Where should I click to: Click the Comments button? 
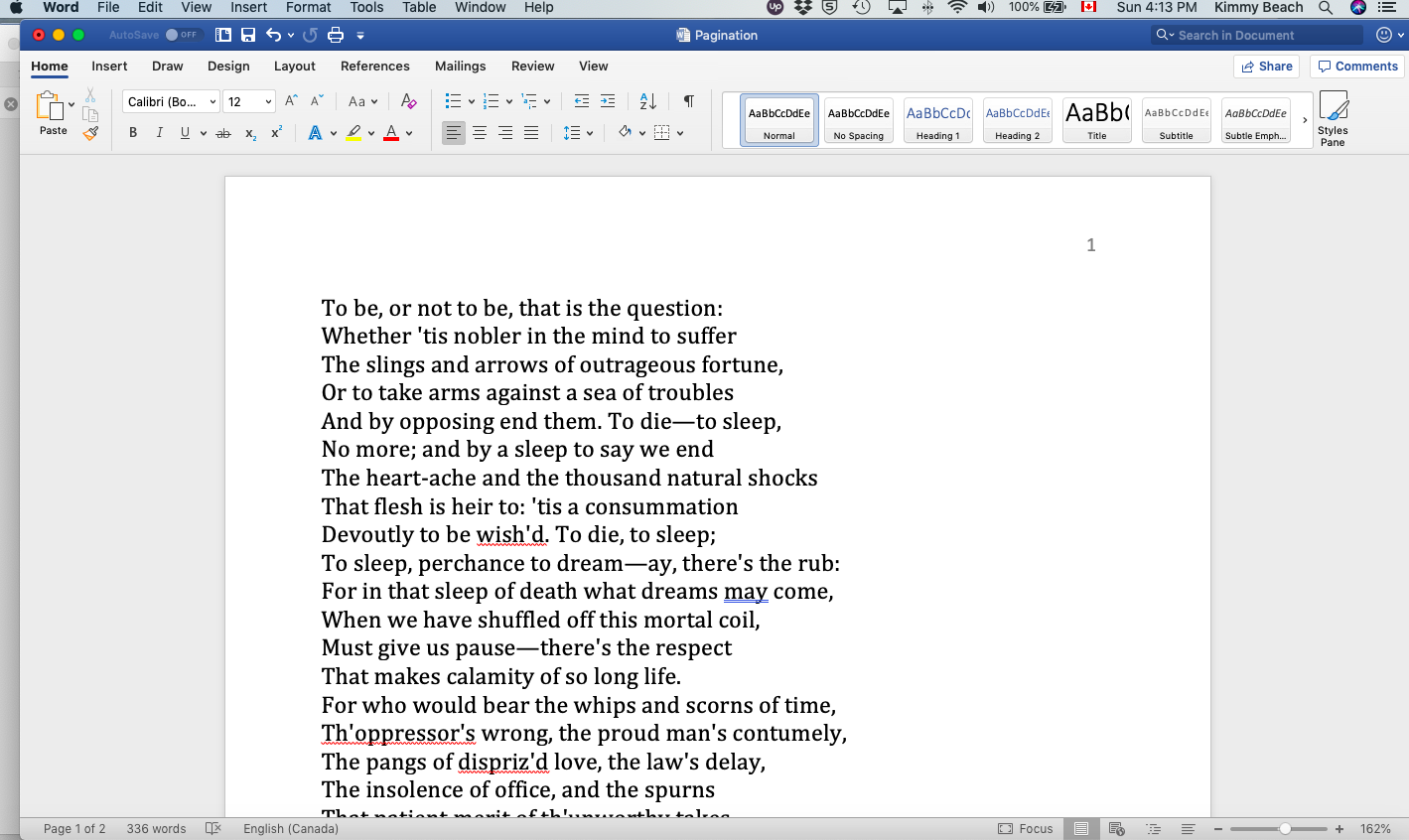[1357, 67]
